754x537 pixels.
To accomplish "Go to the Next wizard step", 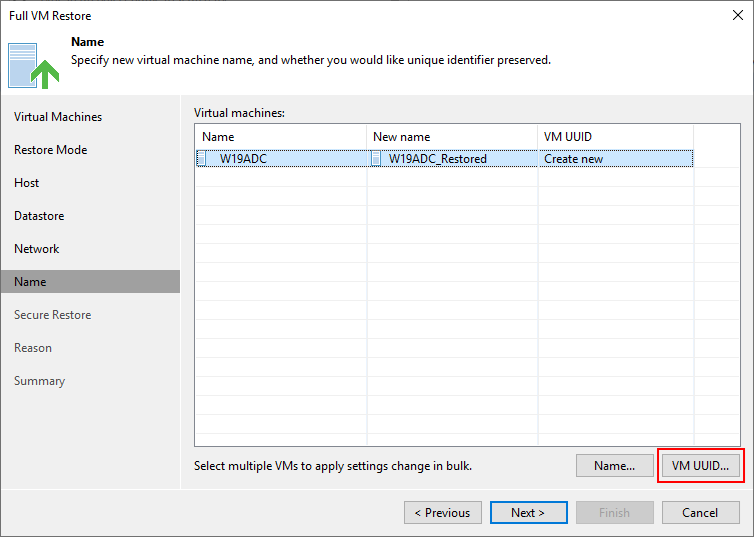I will [528, 512].
